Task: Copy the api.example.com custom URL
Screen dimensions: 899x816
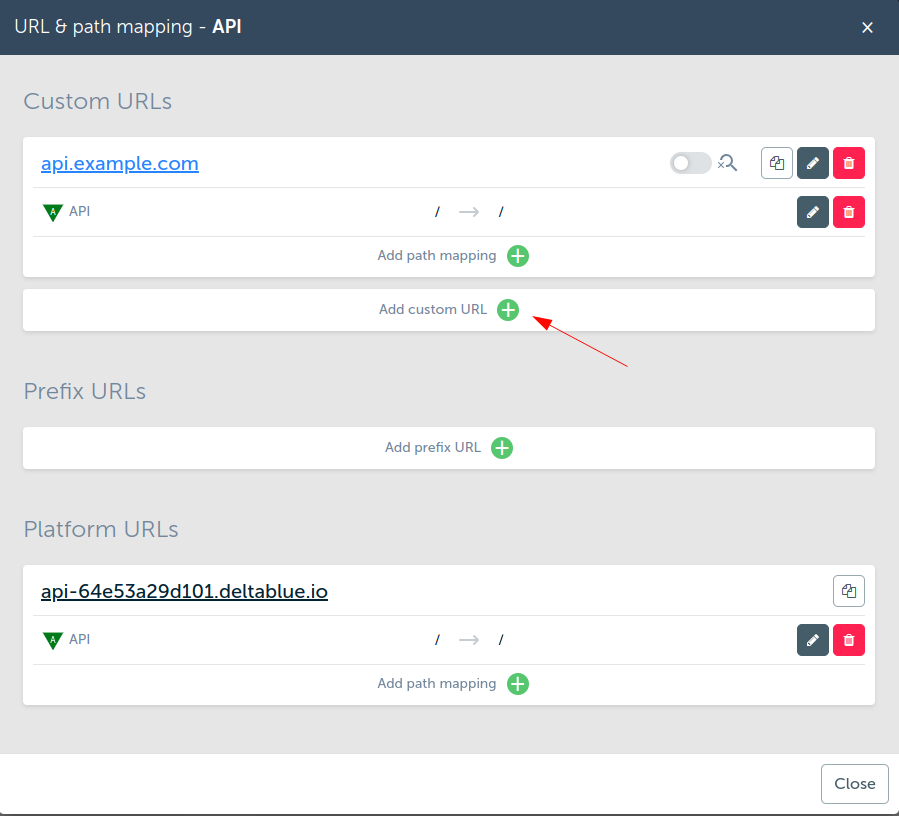Action: pyautogui.click(x=777, y=163)
